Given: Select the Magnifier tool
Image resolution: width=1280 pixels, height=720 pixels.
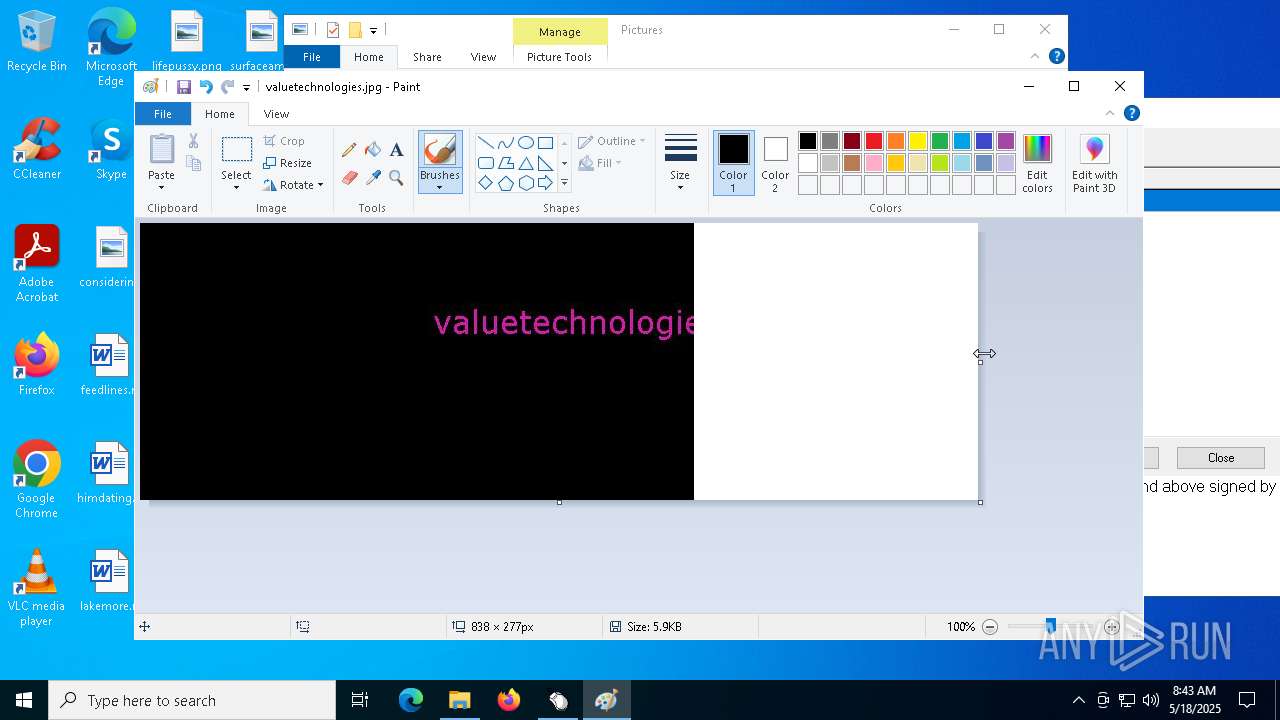Looking at the screenshot, I should [x=396, y=178].
